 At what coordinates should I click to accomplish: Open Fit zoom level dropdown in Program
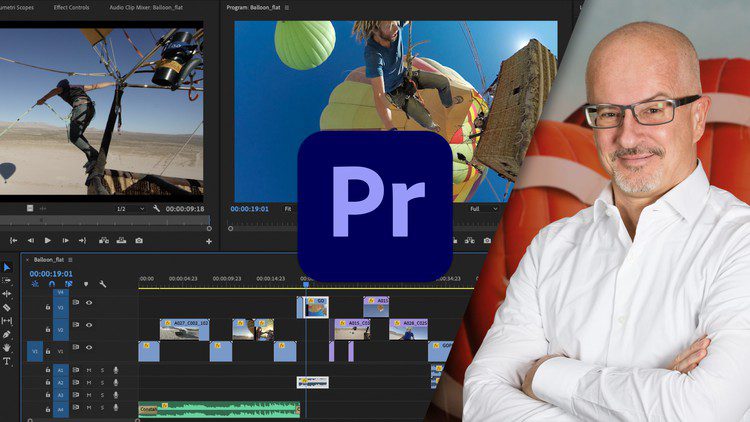290,209
